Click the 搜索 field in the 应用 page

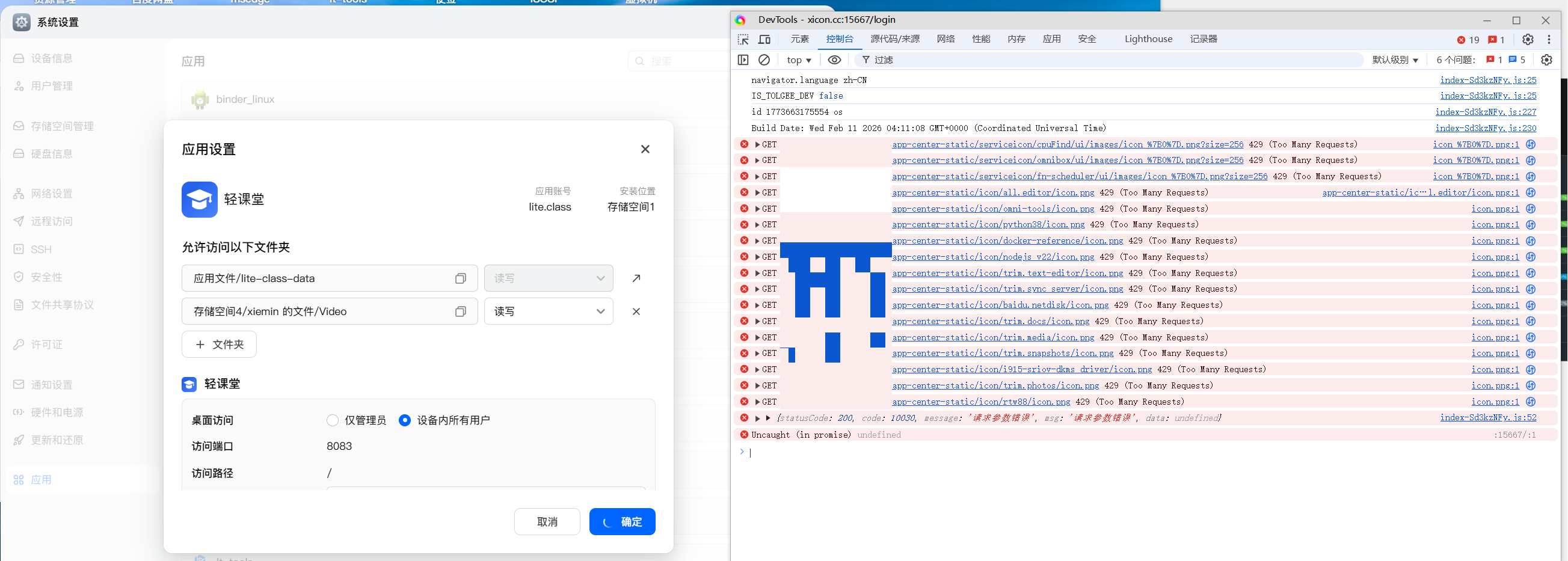click(x=678, y=61)
